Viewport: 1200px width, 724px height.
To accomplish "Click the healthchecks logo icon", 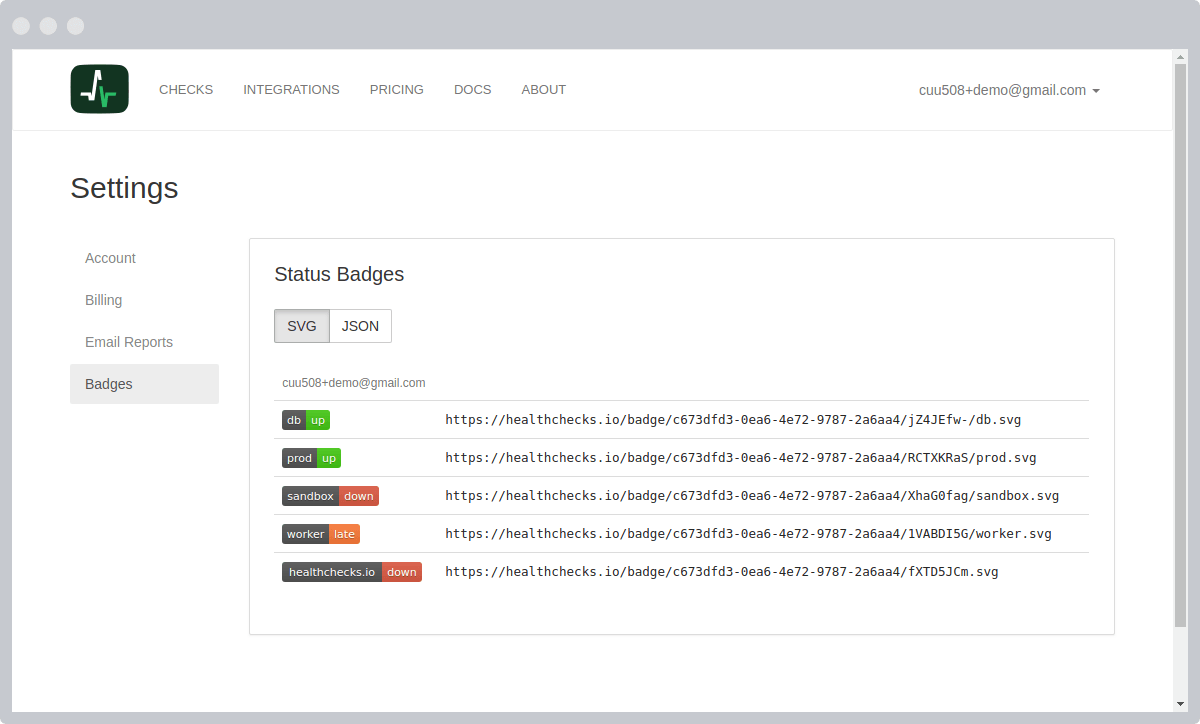I will point(99,89).
